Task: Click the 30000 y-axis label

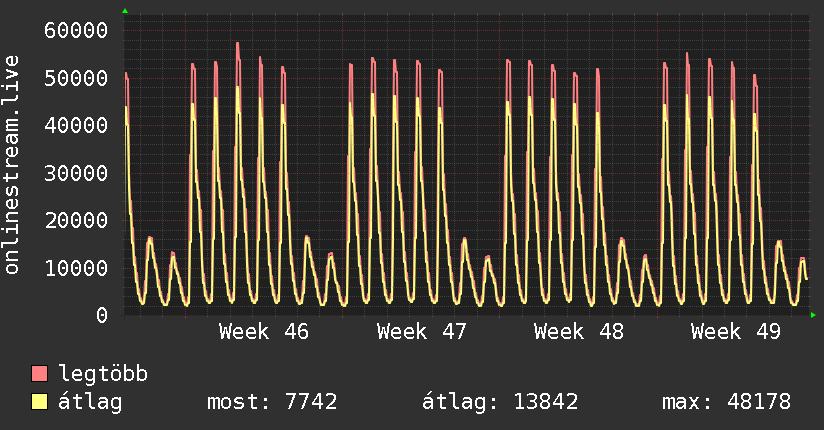Action: pyautogui.click(x=76, y=173)
